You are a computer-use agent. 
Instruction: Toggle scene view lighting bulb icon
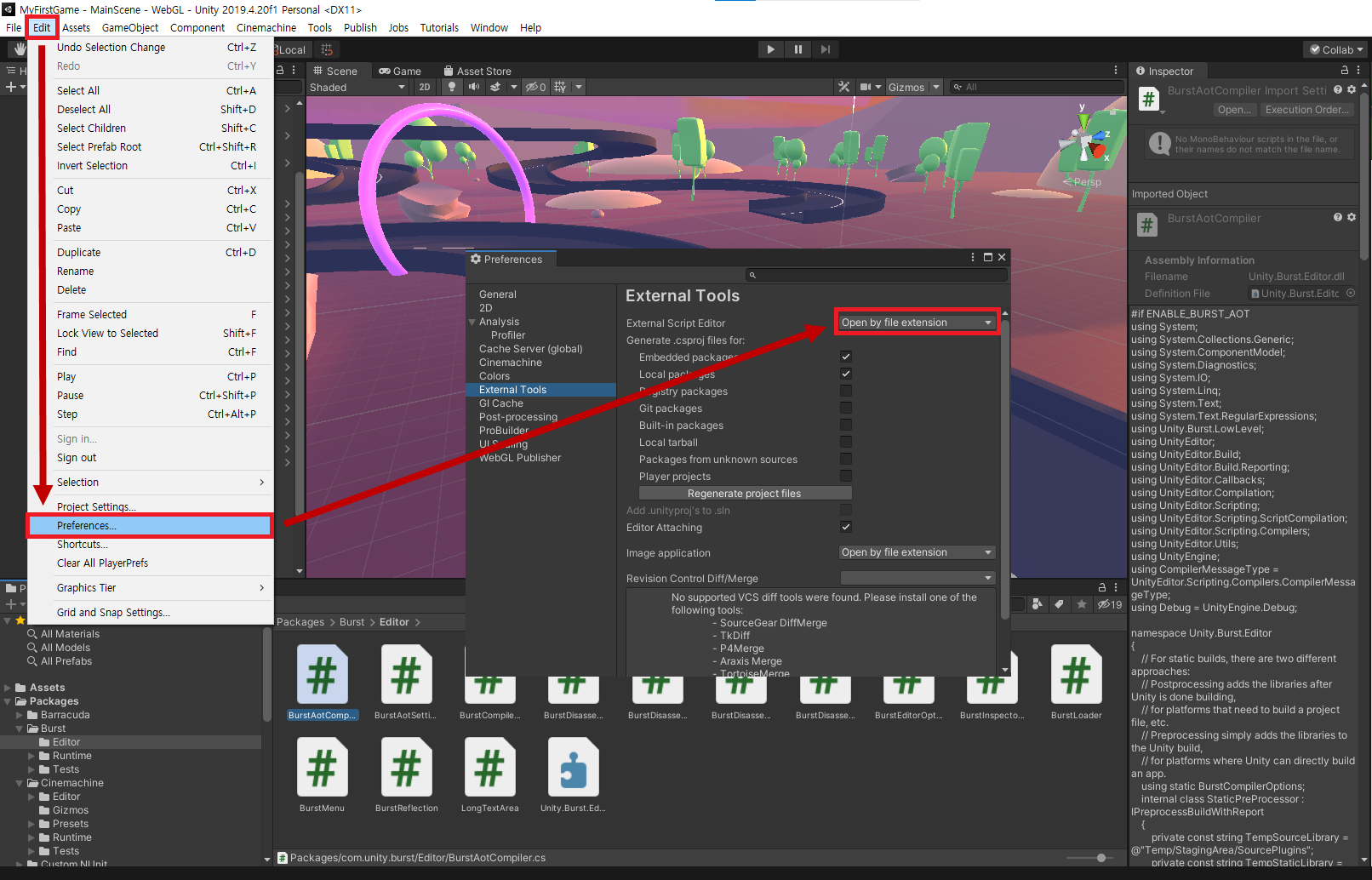click(451, 86)
